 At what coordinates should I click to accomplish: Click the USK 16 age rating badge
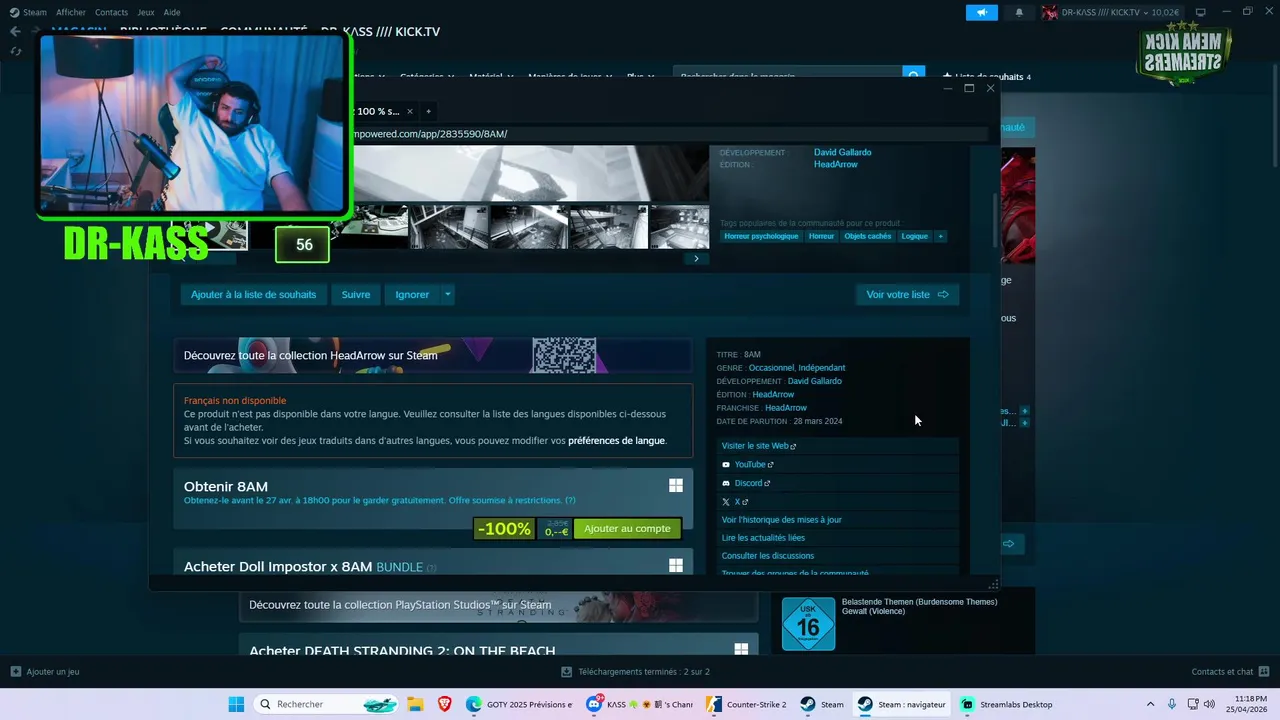click(x=808, y=624)
